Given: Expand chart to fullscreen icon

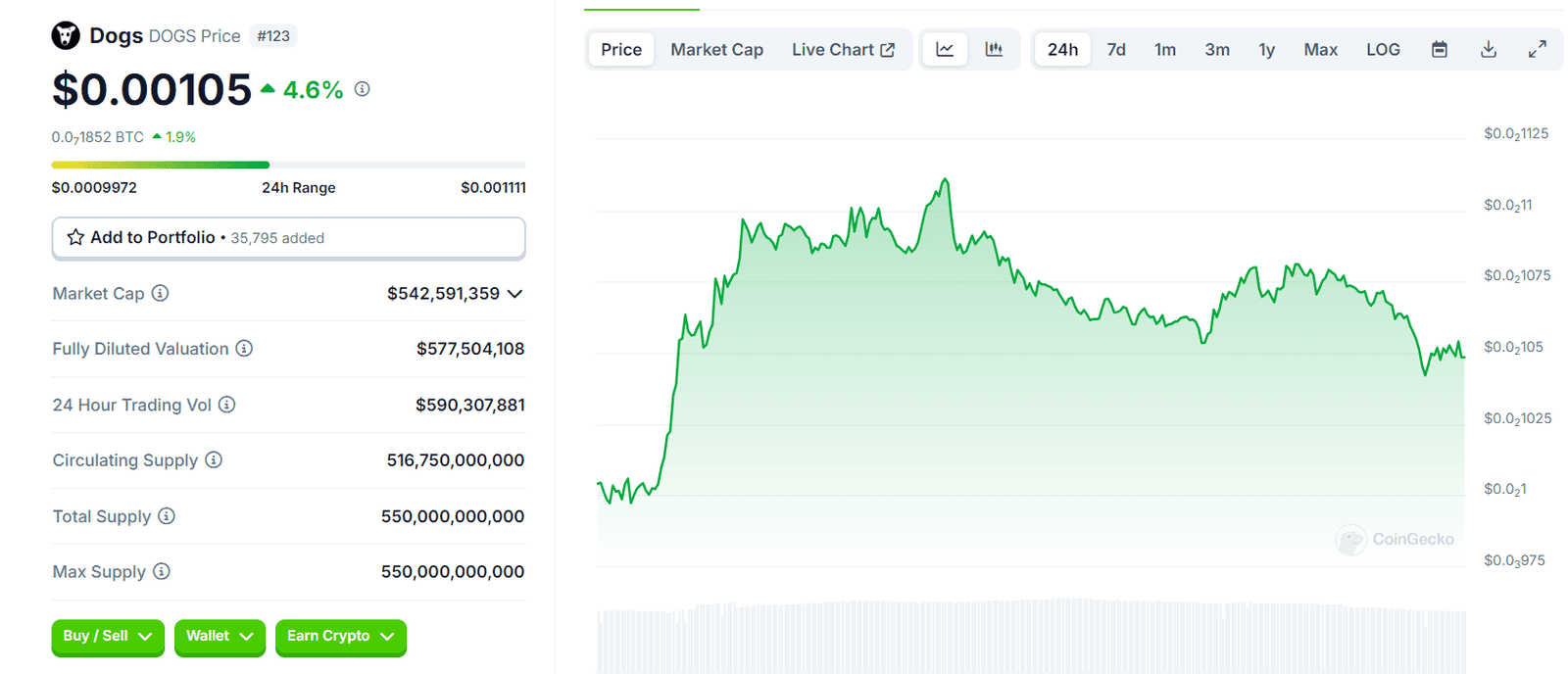Looking at the screenshot, I should coord(1538,49).
